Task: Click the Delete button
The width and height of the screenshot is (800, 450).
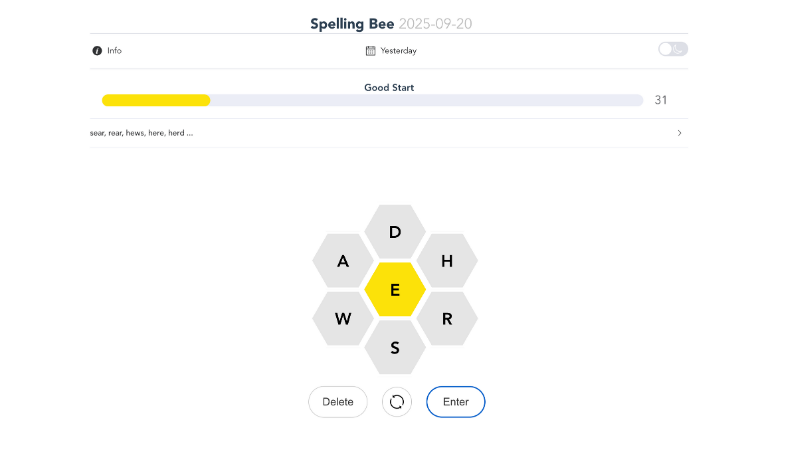Action: [x=338, y=402]
